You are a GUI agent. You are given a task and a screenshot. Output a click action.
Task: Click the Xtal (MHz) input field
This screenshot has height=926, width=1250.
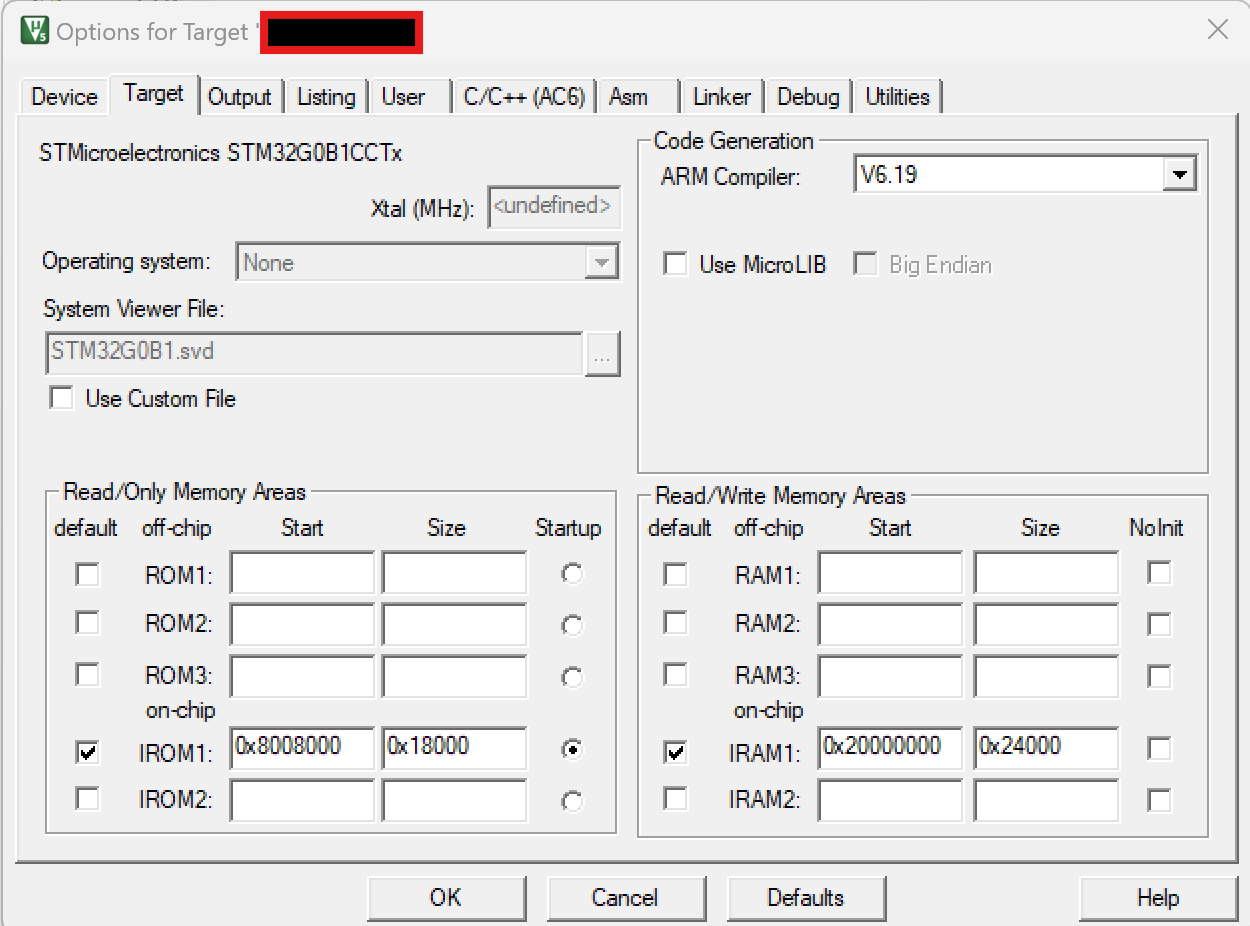point(554,206)
